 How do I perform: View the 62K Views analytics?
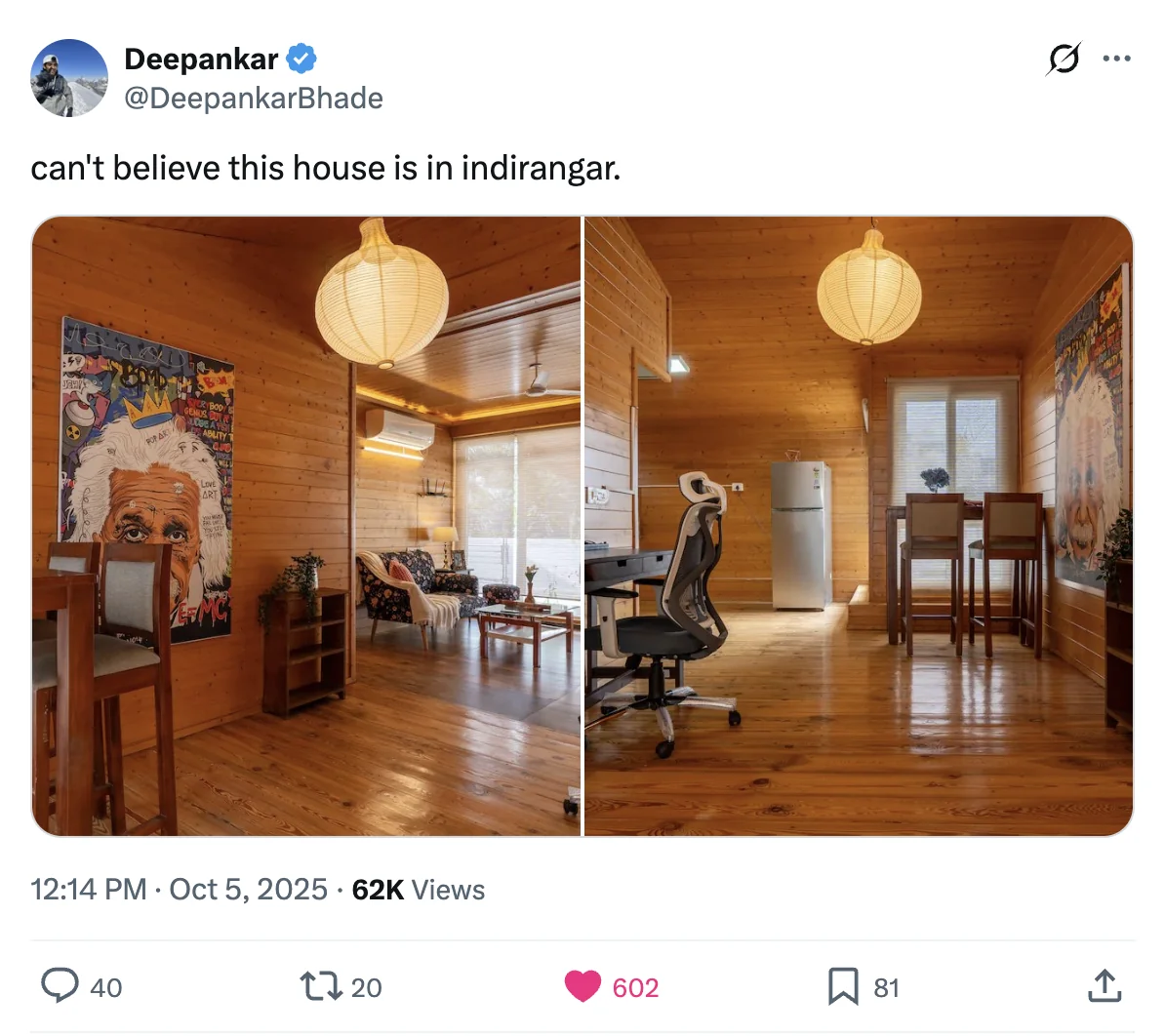(x=419, y=889)
